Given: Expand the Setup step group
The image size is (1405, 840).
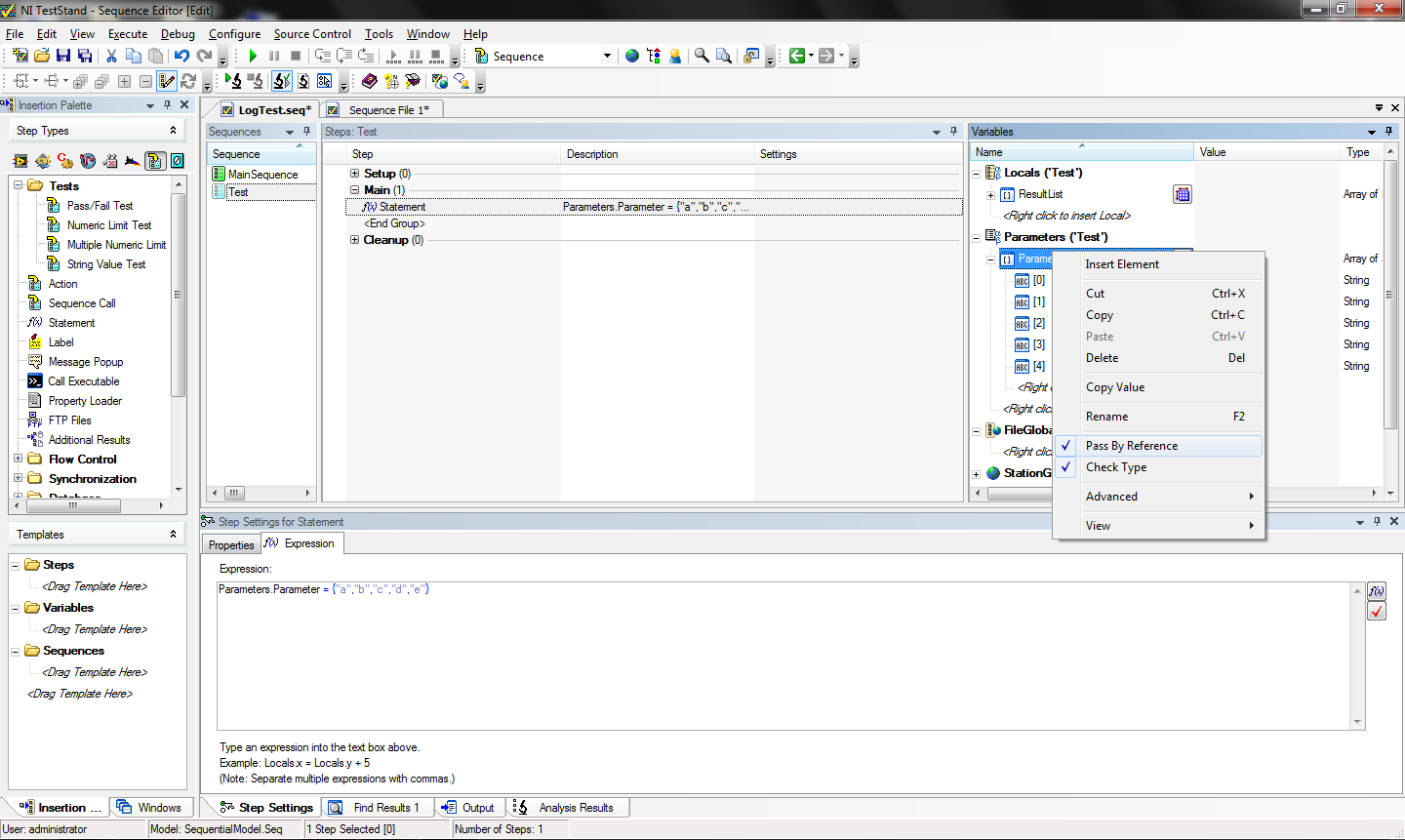Looking at the screenshot, I should coord(355,173).
